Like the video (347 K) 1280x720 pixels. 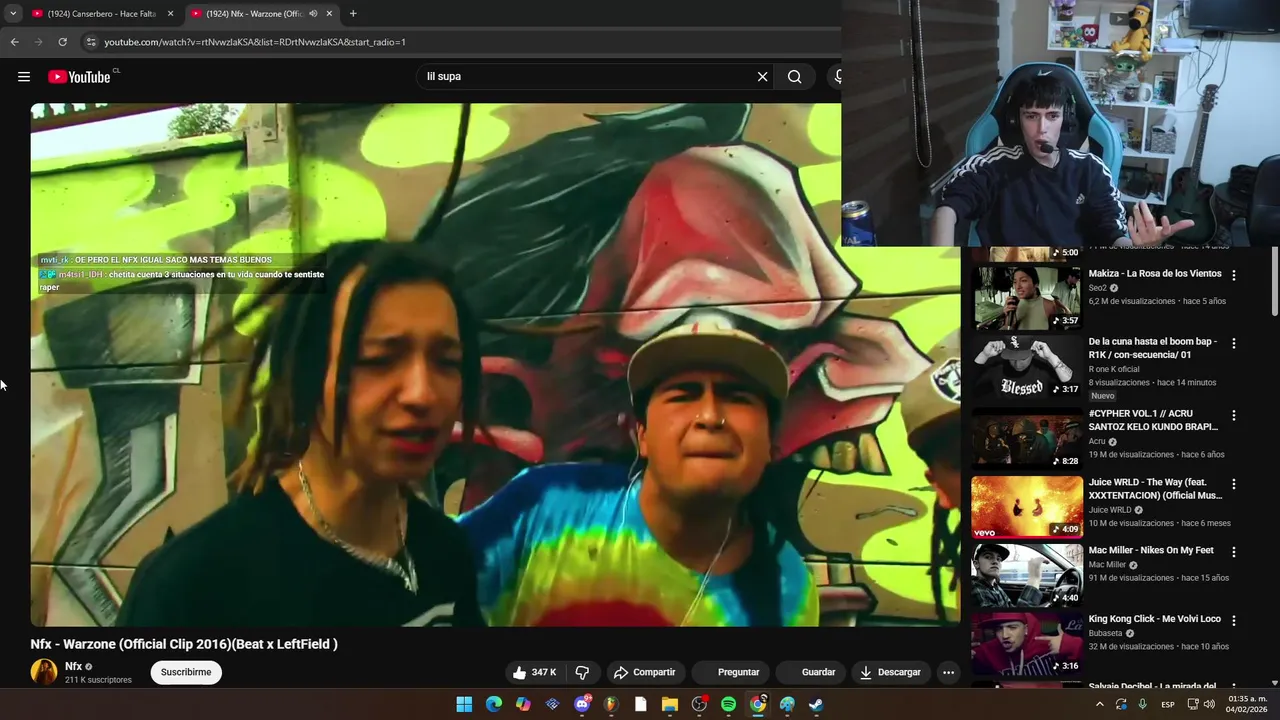pyautogui.click(x=533, y=672)
